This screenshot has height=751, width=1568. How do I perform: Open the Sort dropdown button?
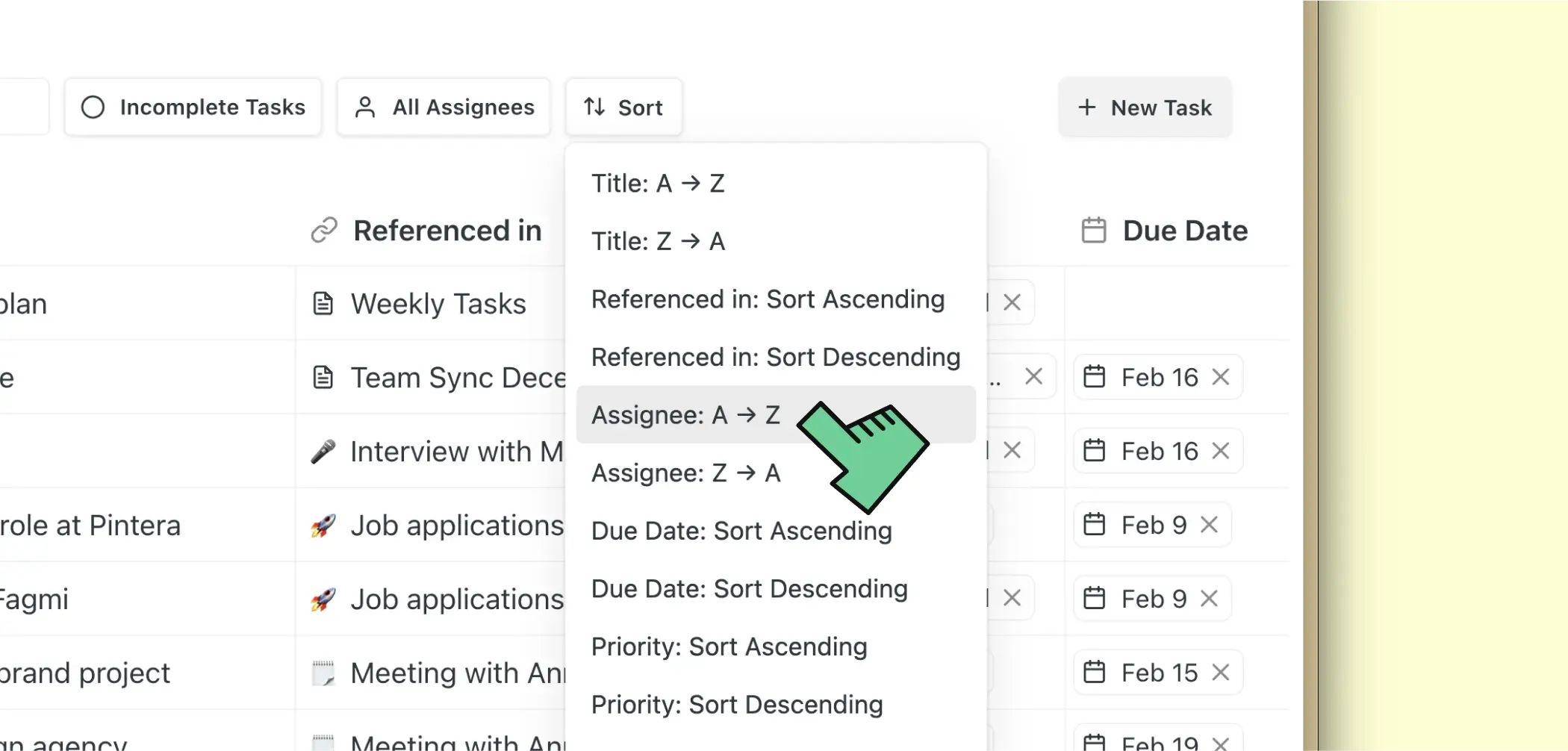click(x=623, y=107)
